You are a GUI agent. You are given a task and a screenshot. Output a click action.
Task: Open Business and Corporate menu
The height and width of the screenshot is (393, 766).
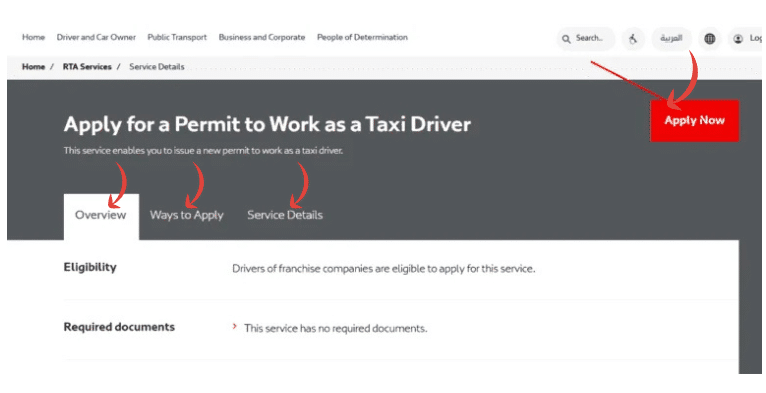[x=262, y=37]
